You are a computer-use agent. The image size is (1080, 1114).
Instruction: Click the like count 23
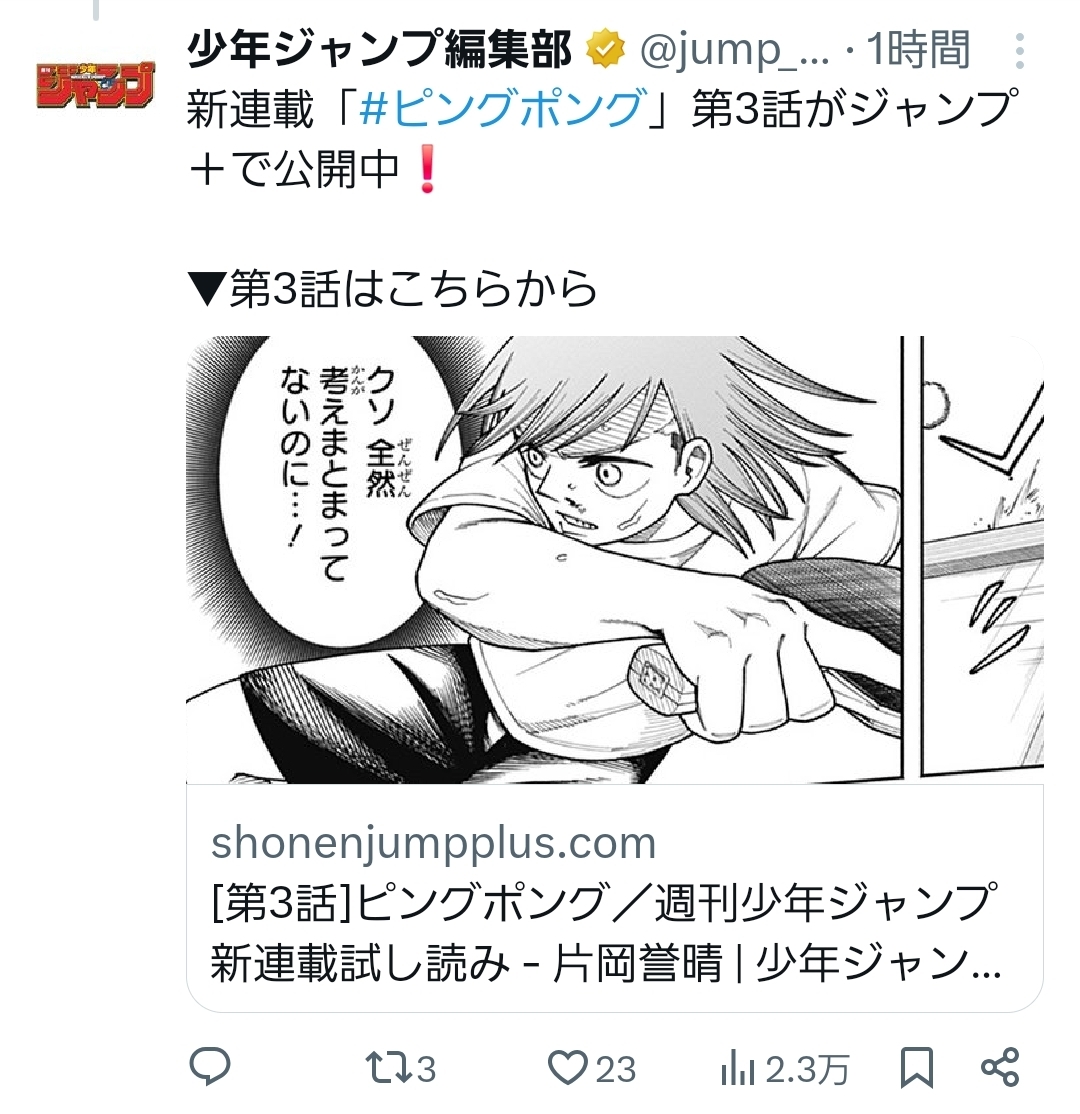615,1069
